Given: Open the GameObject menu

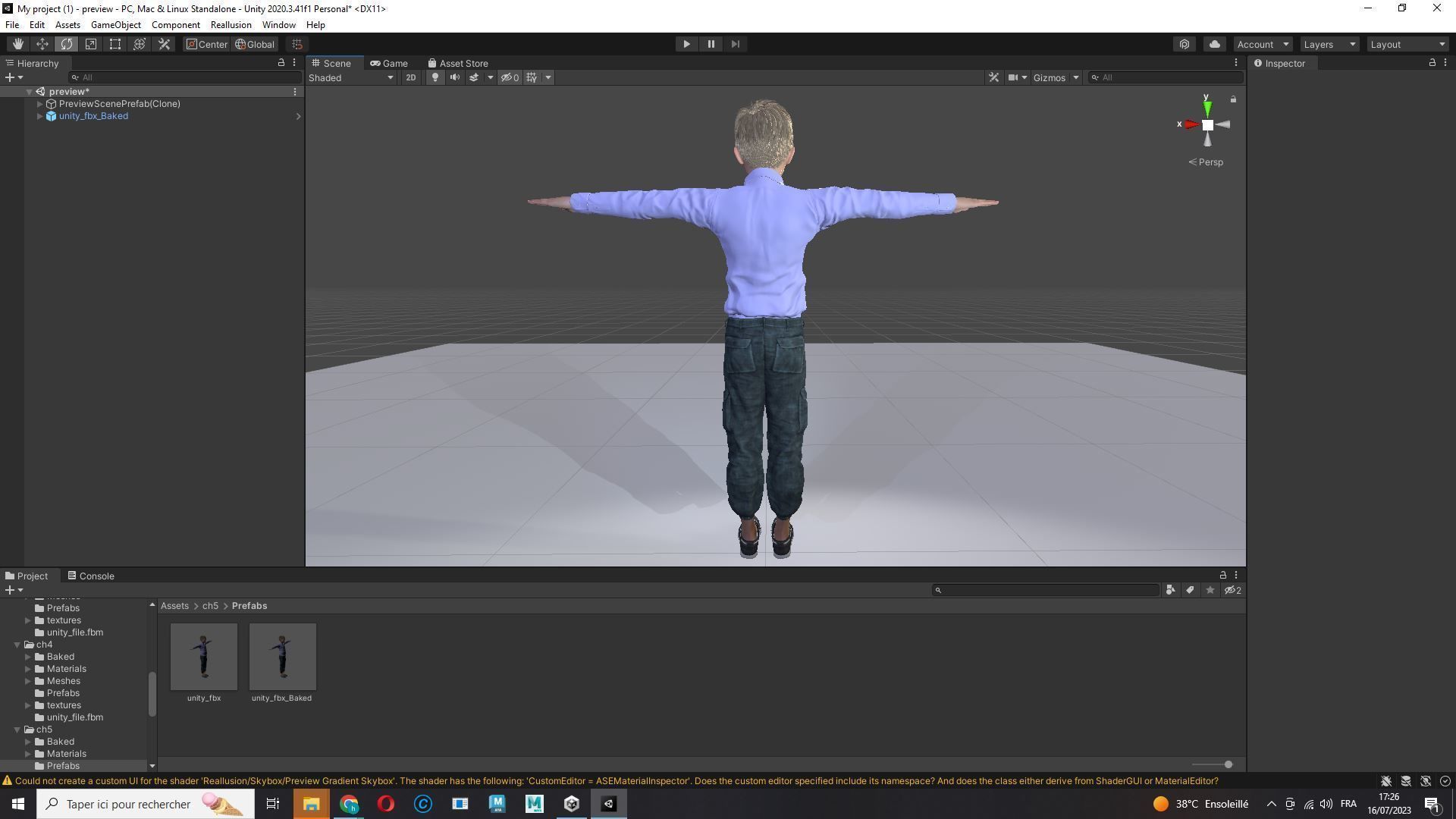Looking at the screenshot, I should point(115,25).
